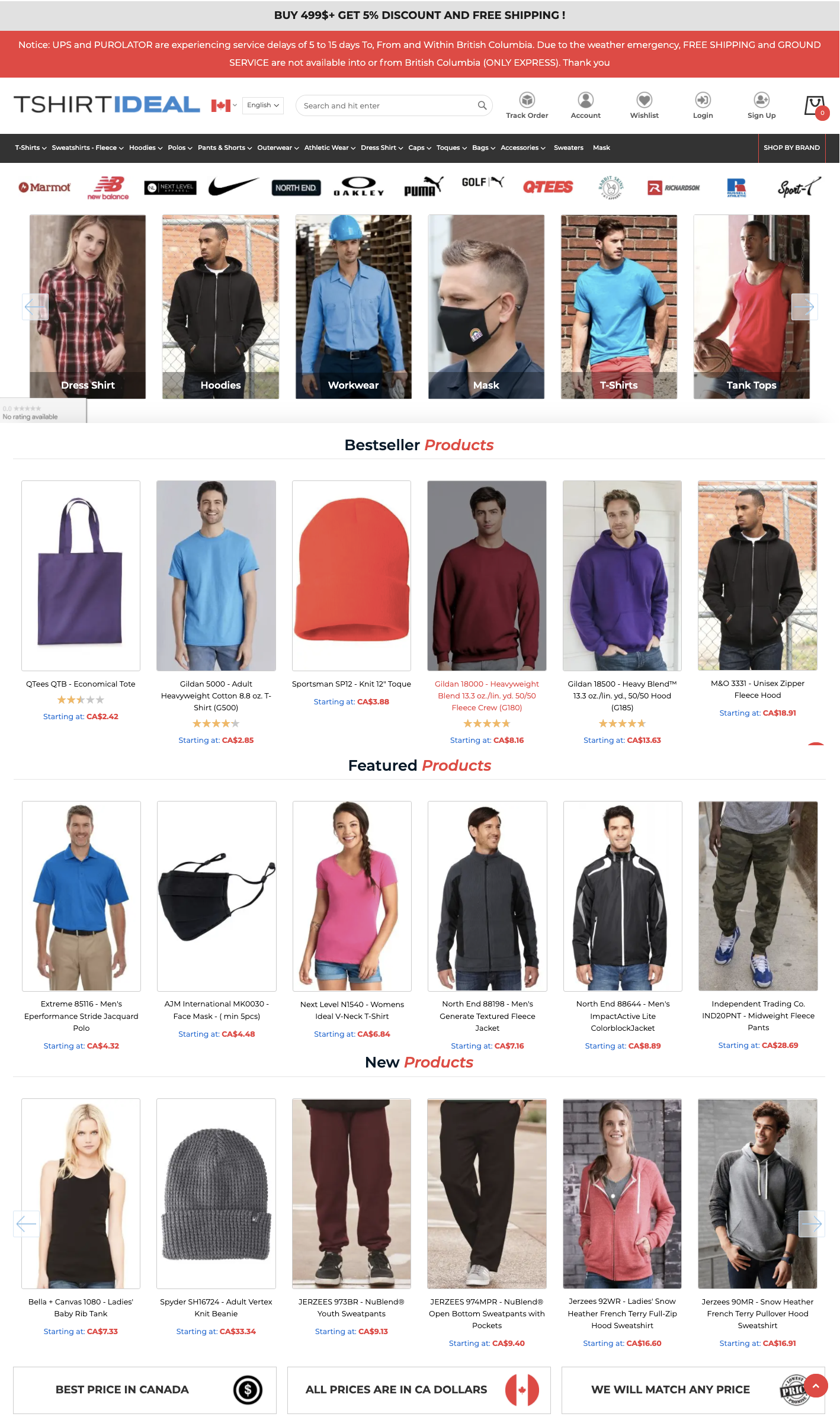Click the Wishlist heart icon

[644, 100]
